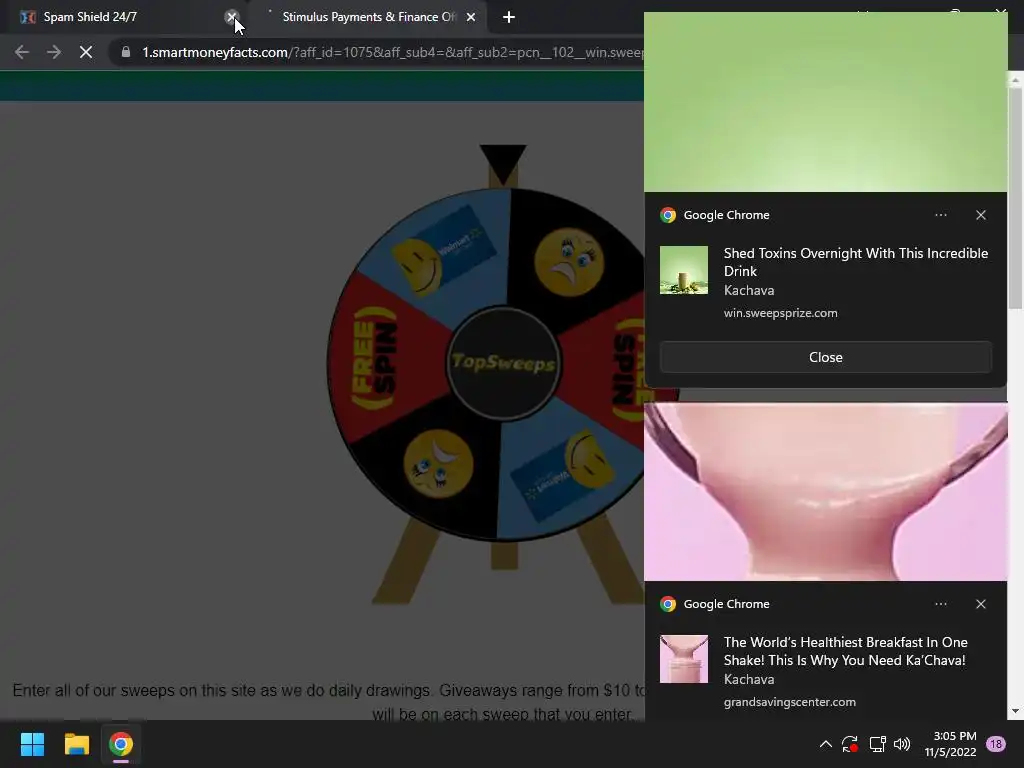Open the pink shake banner image
This screenshot has width=1024, height=768.
click(x=825, y=492)
